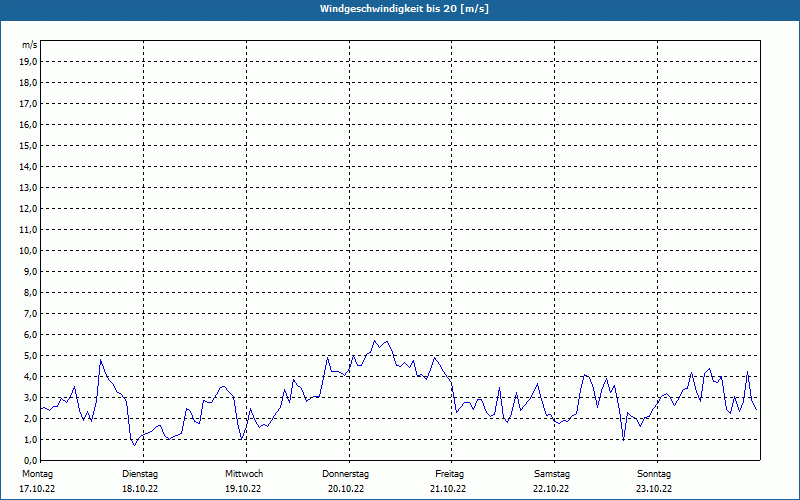Click the date 22.10.22

pos(551,489)
